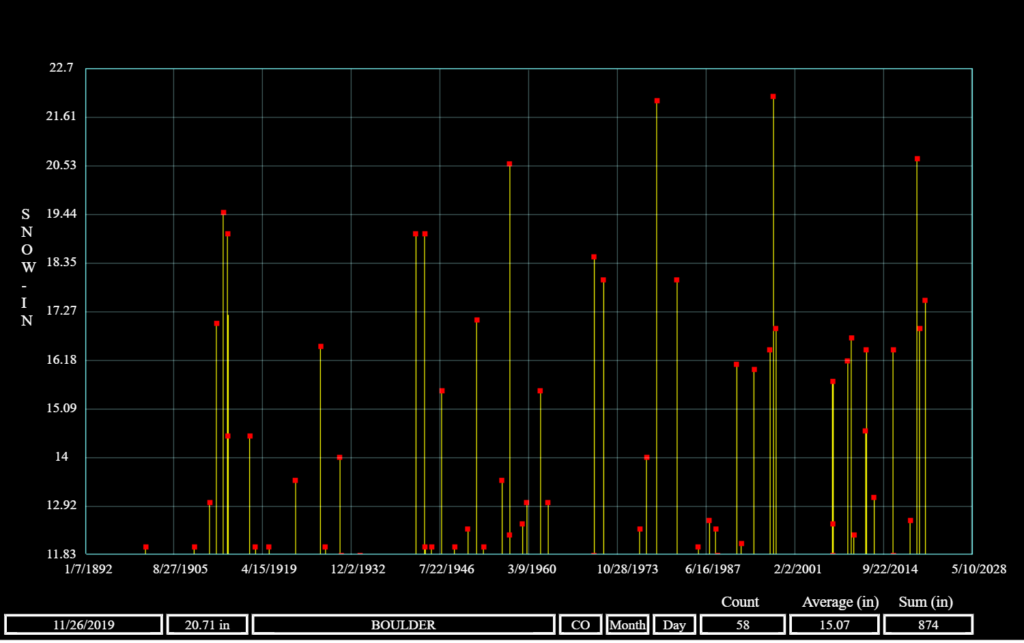Click the Sum value box showing 874
This screenshot has height=643, width=1024.
[x=928, y=625]
